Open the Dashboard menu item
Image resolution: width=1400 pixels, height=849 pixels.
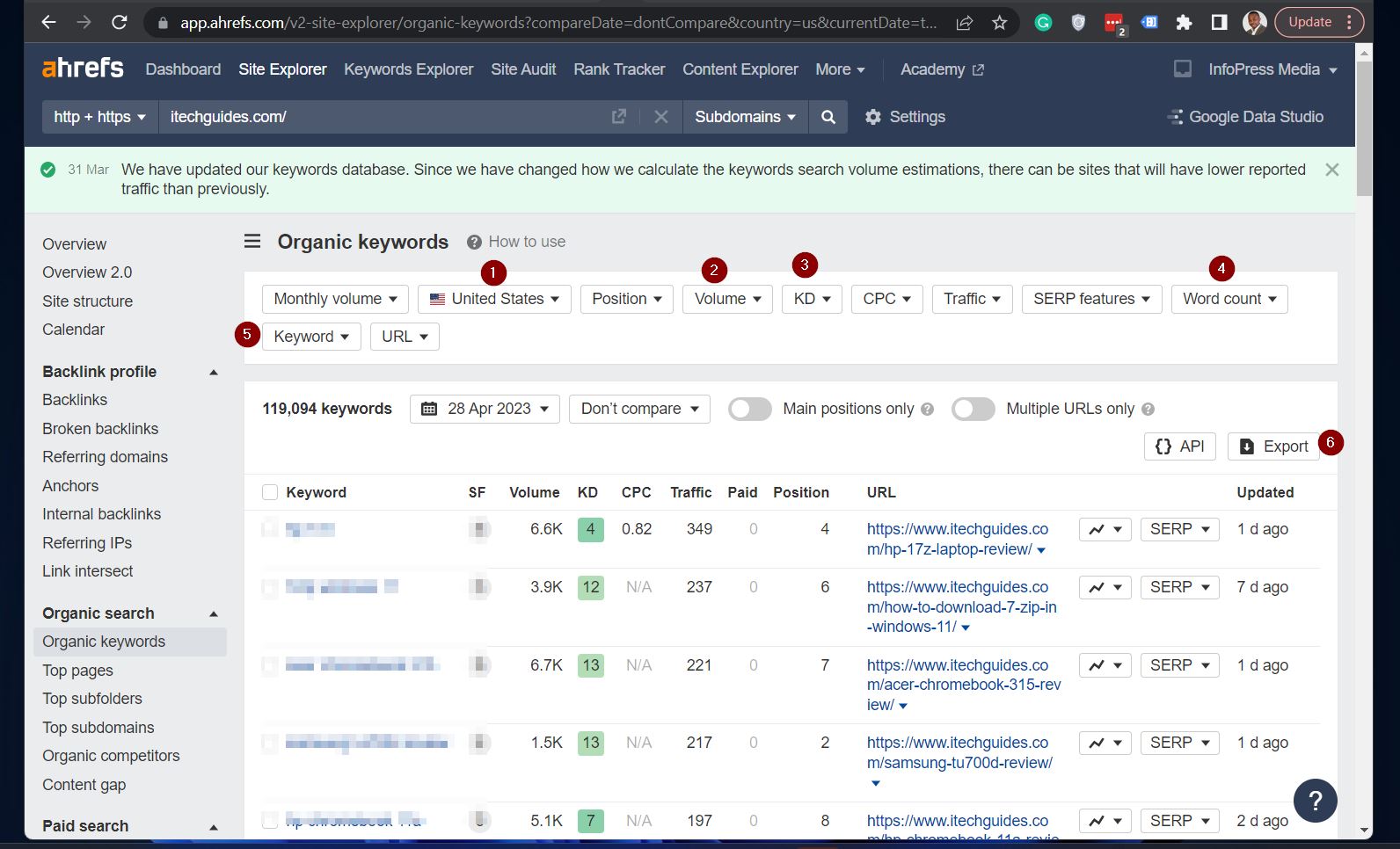click(183, 69)
